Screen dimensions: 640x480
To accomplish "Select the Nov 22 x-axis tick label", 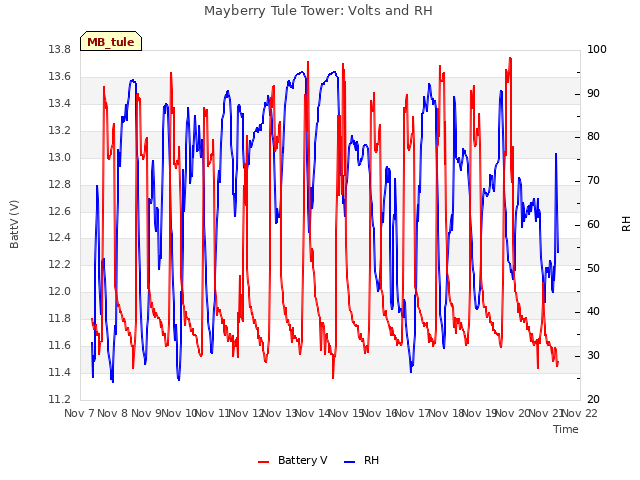I will 580,413.
